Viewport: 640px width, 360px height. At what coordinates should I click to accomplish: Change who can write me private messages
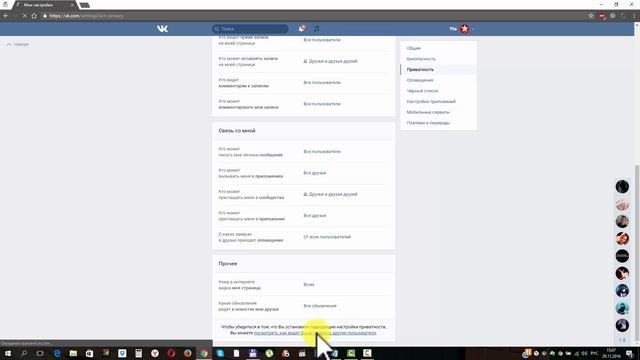322,151
